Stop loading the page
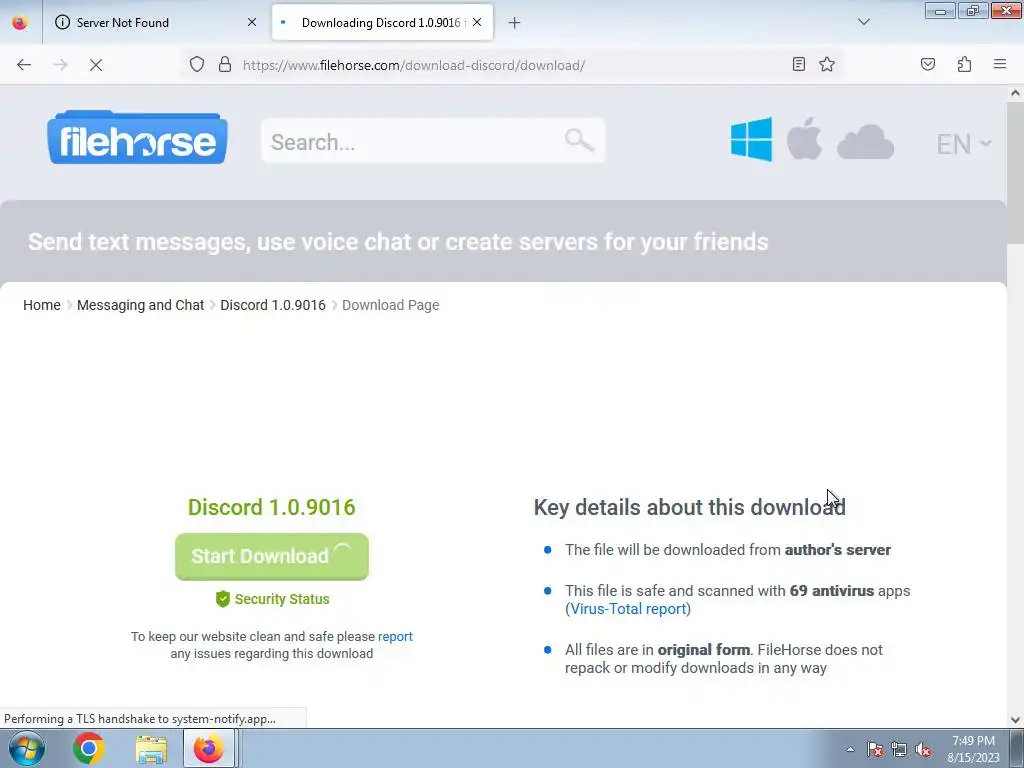1024x768 pixels. tap(96, 65)
